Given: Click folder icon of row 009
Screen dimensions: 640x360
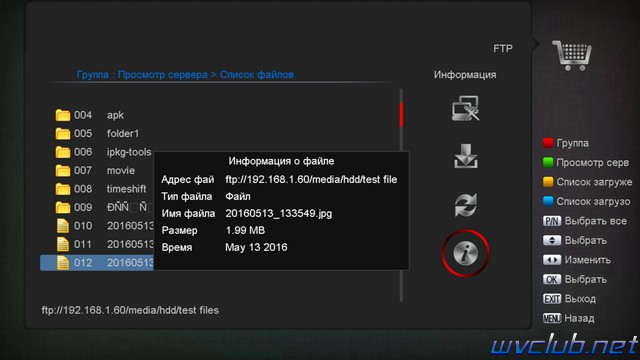Looking at the screenshot, I should (63, 207).
